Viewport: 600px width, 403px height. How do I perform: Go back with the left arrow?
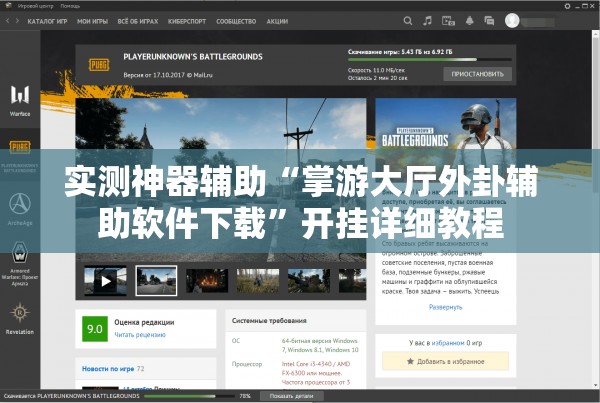tap(8, 21)
